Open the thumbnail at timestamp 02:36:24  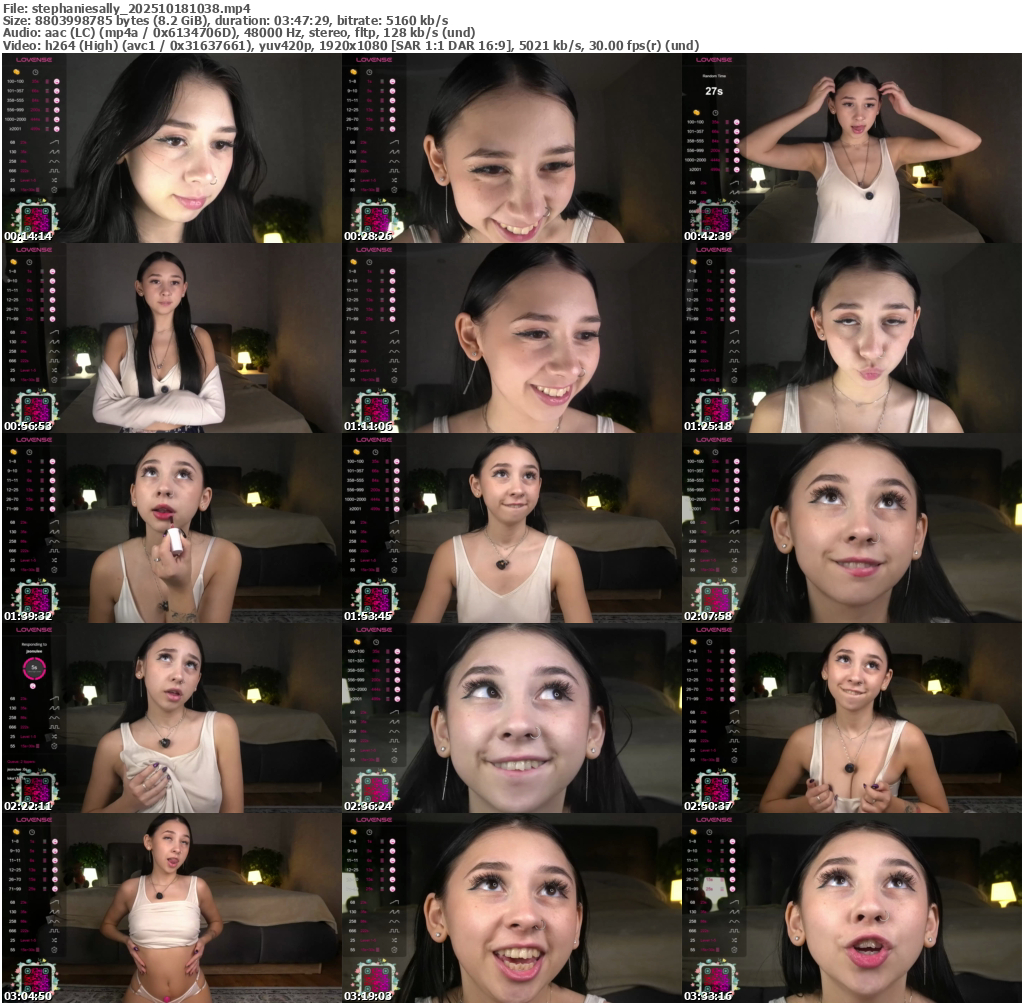coord(511,718)
